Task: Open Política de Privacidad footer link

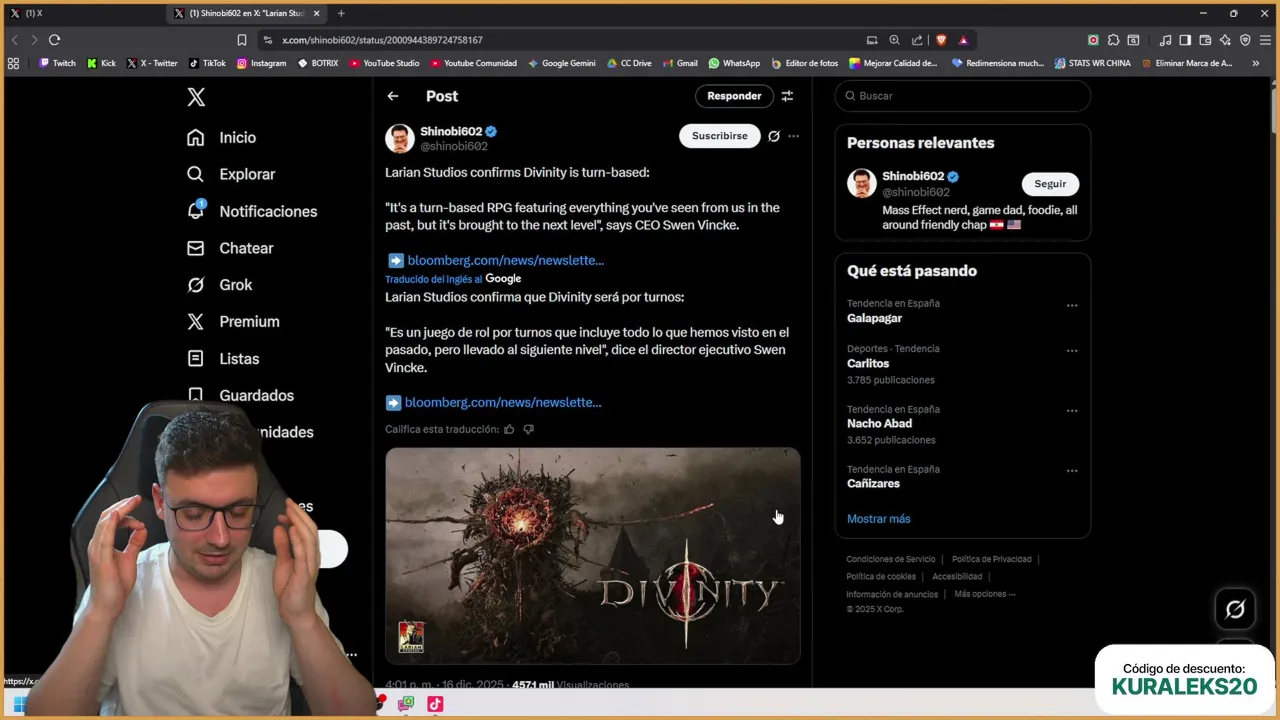Action: click(991, 559)
